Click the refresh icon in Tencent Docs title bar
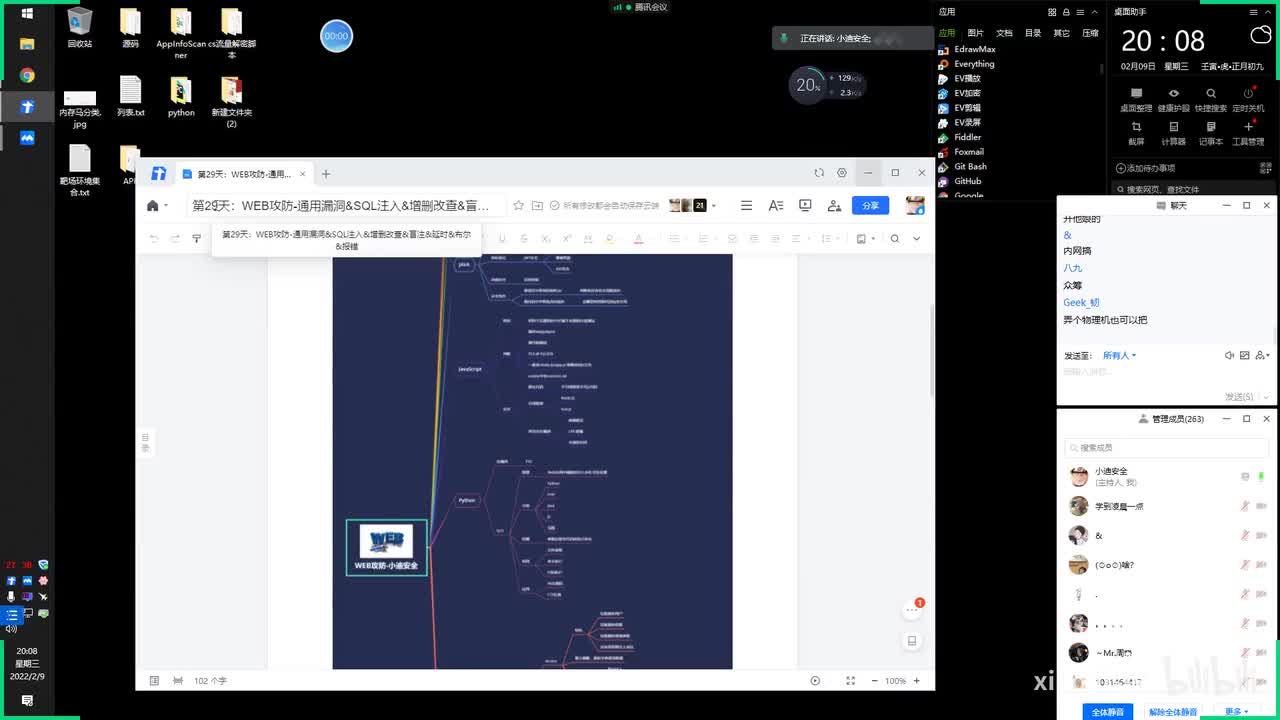The height and width of the screenshot is (720, 1280). (x=819, y=173)
